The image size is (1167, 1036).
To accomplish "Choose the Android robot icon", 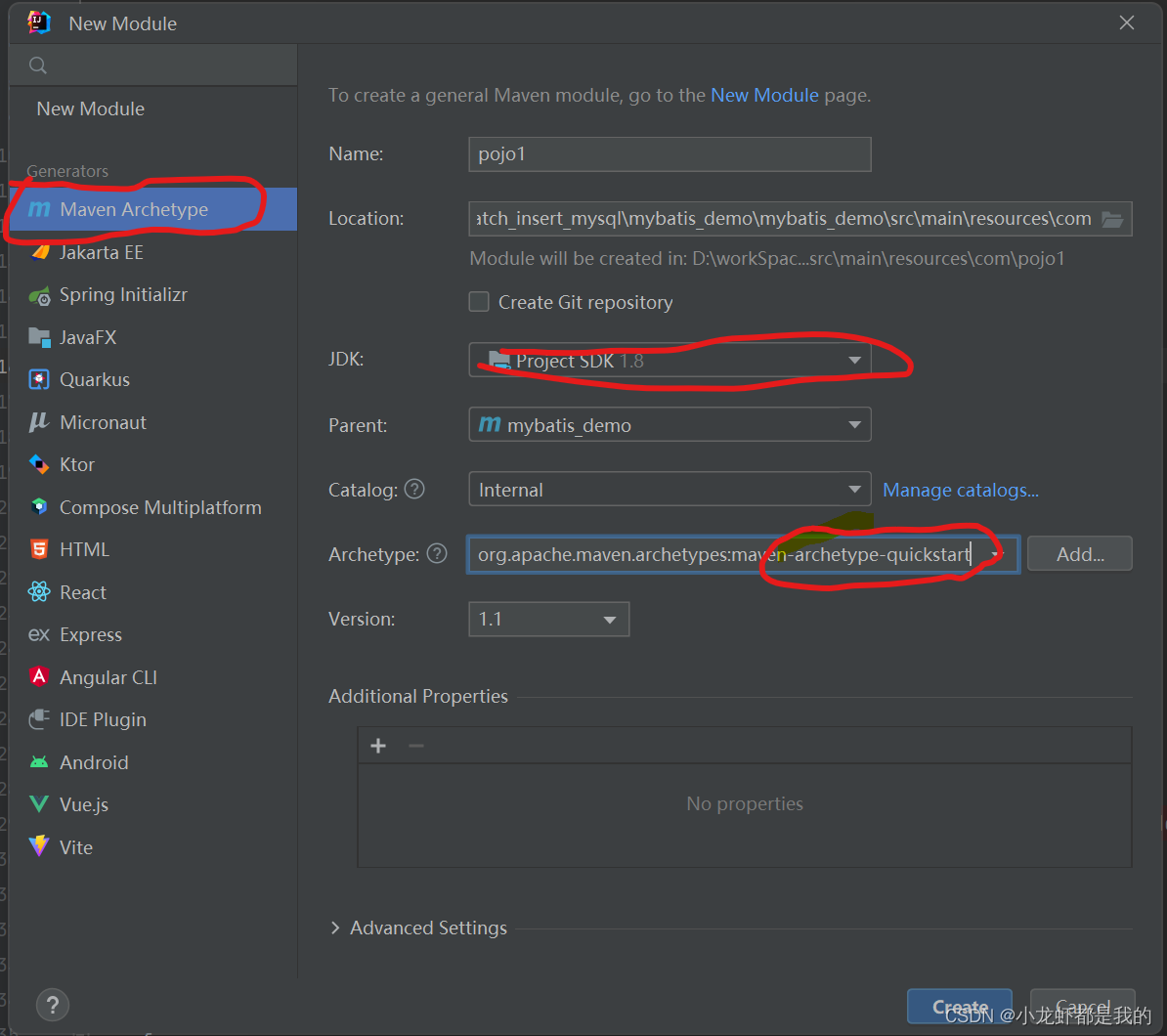I will tap(39, 762).
